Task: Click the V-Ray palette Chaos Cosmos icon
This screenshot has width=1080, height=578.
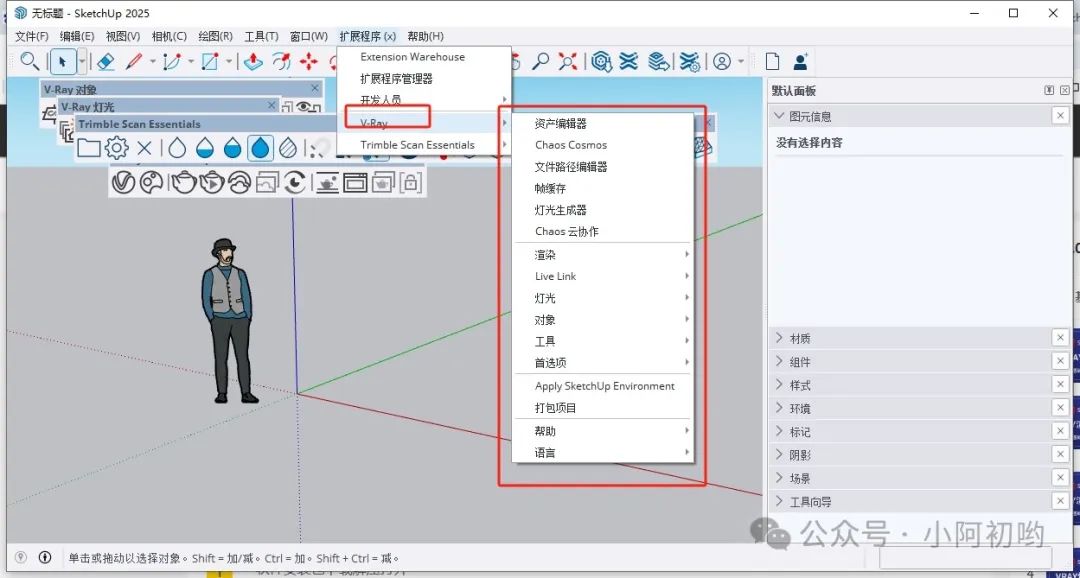Action: 151,183
